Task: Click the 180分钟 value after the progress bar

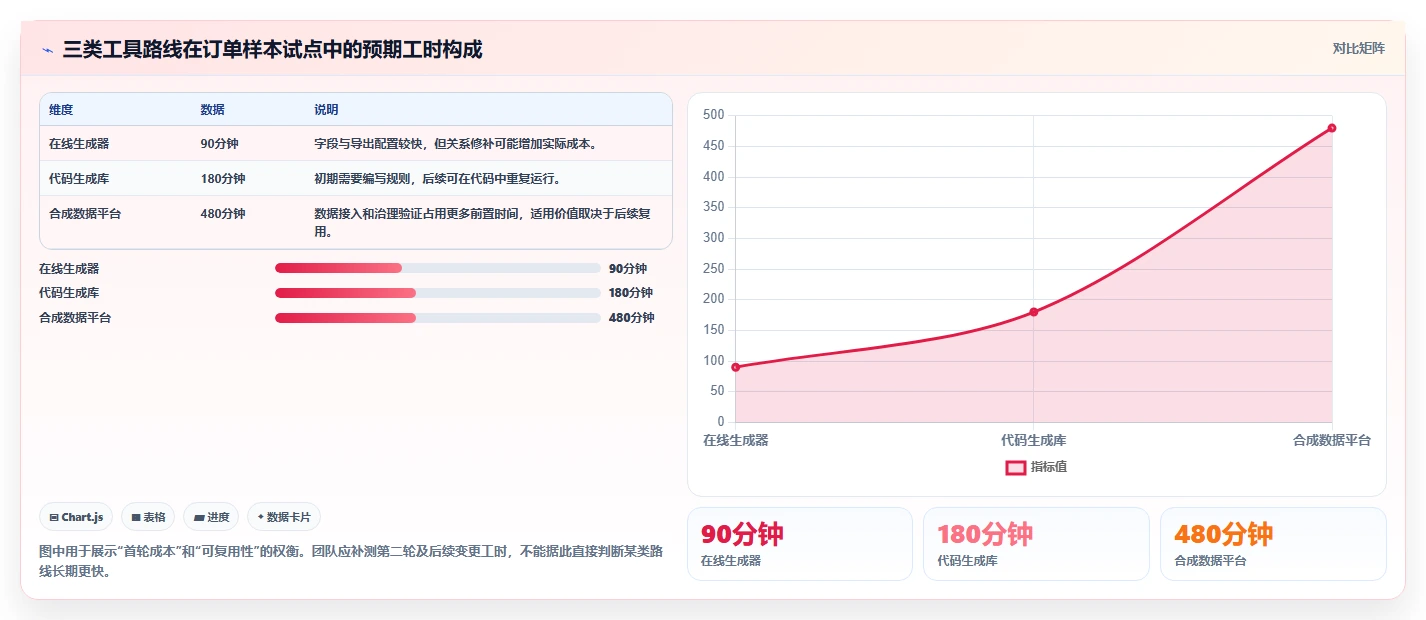Action: point(631,293)
